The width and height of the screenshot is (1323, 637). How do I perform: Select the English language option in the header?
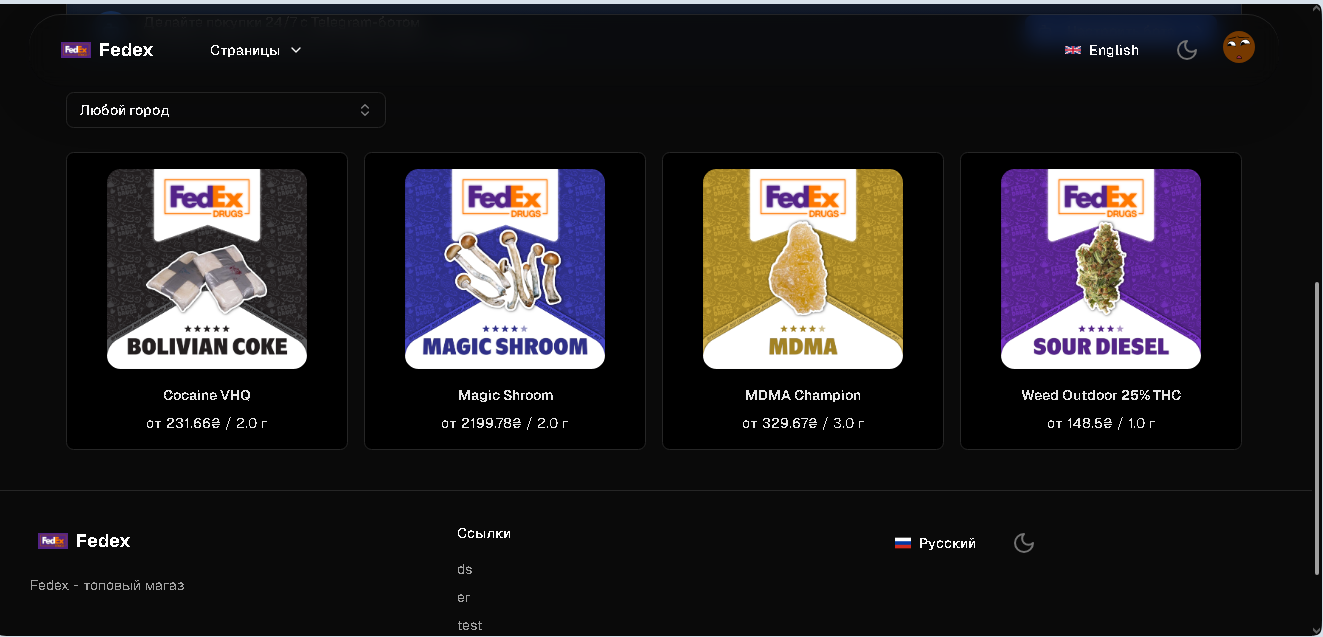[x=1102, y=50]
